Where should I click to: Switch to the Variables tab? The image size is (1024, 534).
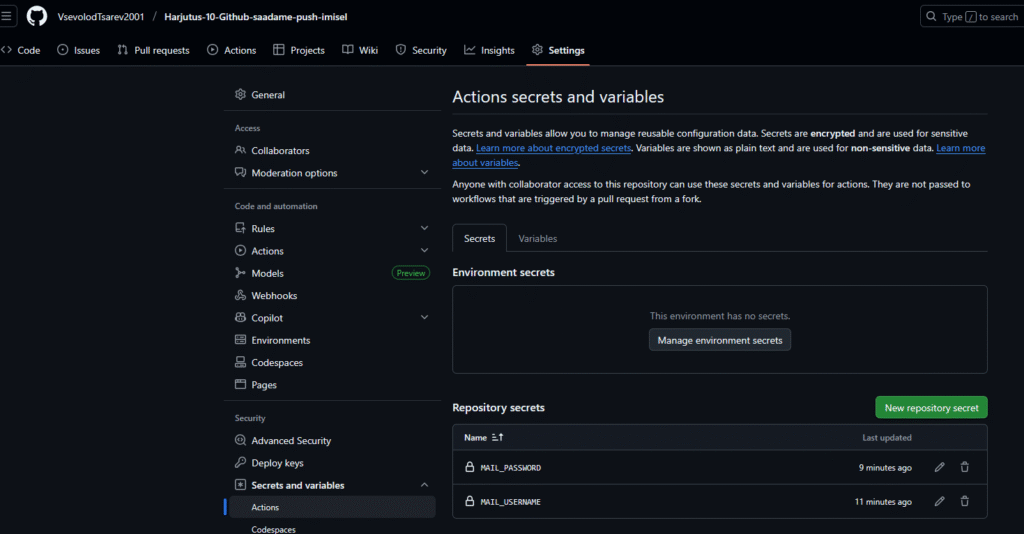coord(537,239)
